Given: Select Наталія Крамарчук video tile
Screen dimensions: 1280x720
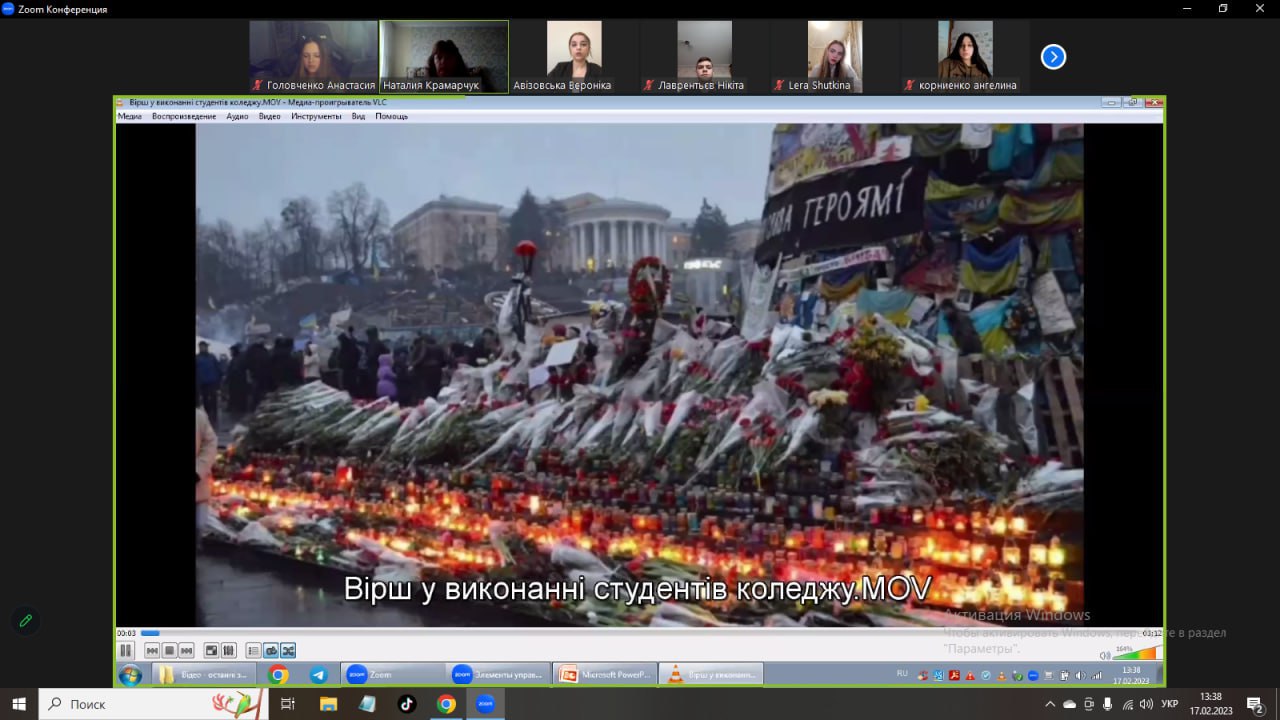Looking at the screenshot, I should pos(444,57).
